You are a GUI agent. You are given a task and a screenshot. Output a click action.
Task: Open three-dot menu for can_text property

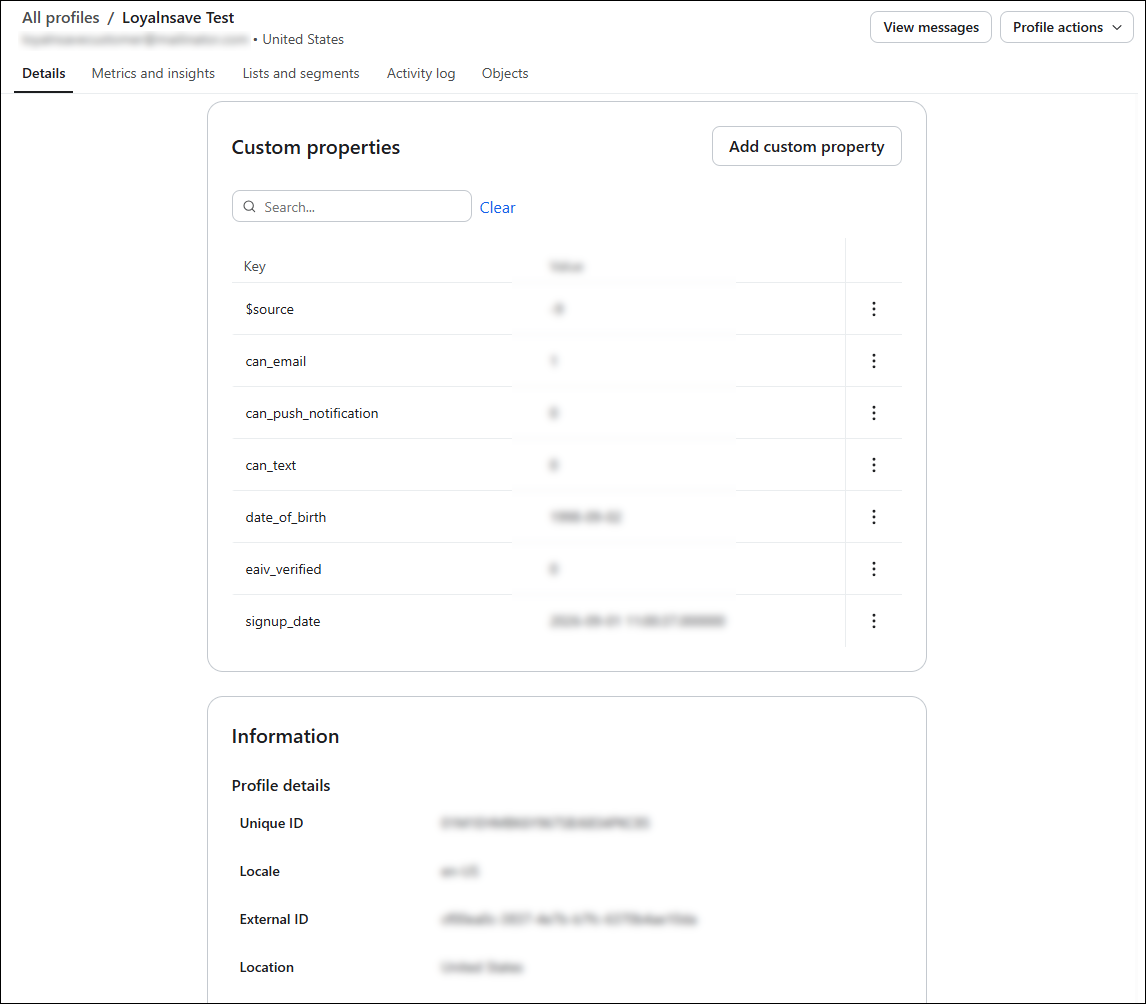coord(873,465)
